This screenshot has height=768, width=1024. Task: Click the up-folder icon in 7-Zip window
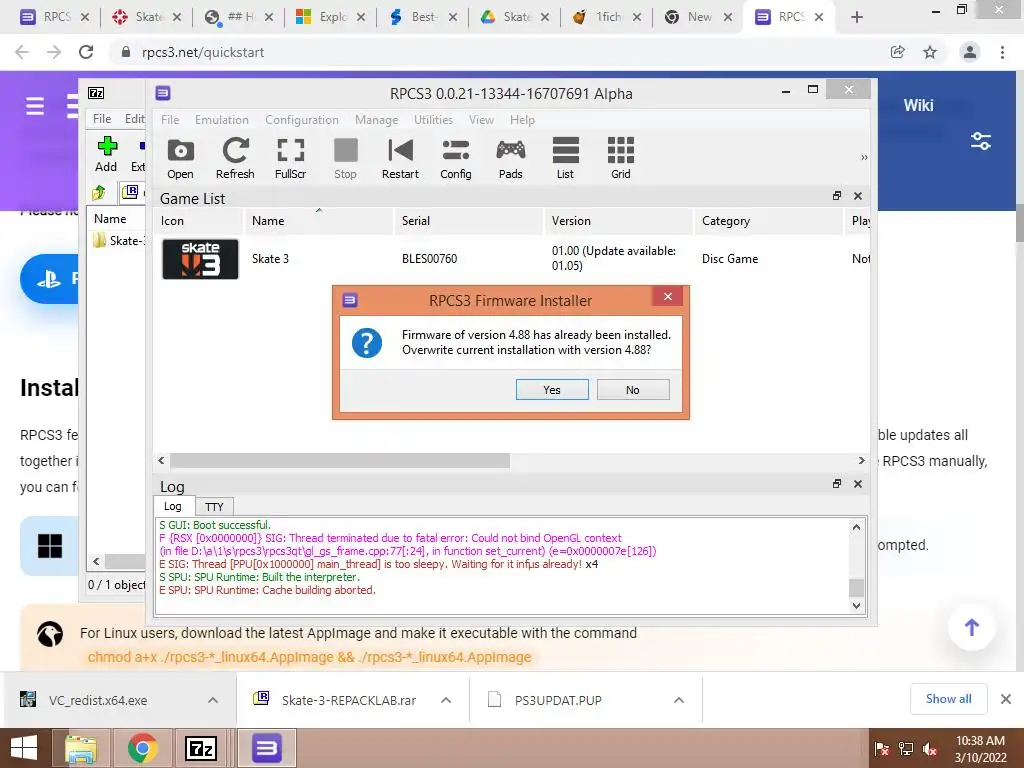point(99,192)
